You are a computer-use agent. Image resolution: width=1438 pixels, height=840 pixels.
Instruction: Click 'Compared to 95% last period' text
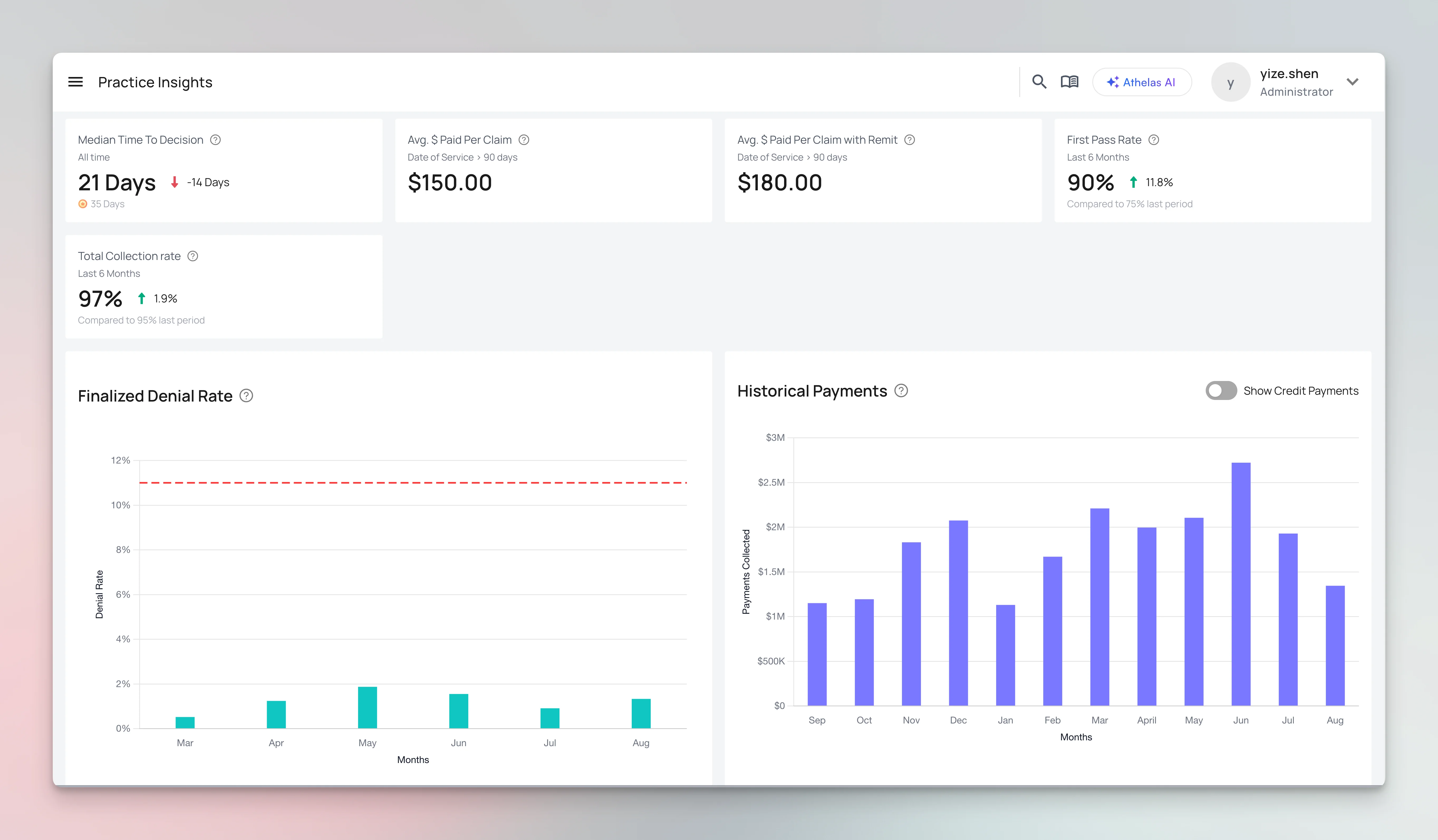coord(142,320)
